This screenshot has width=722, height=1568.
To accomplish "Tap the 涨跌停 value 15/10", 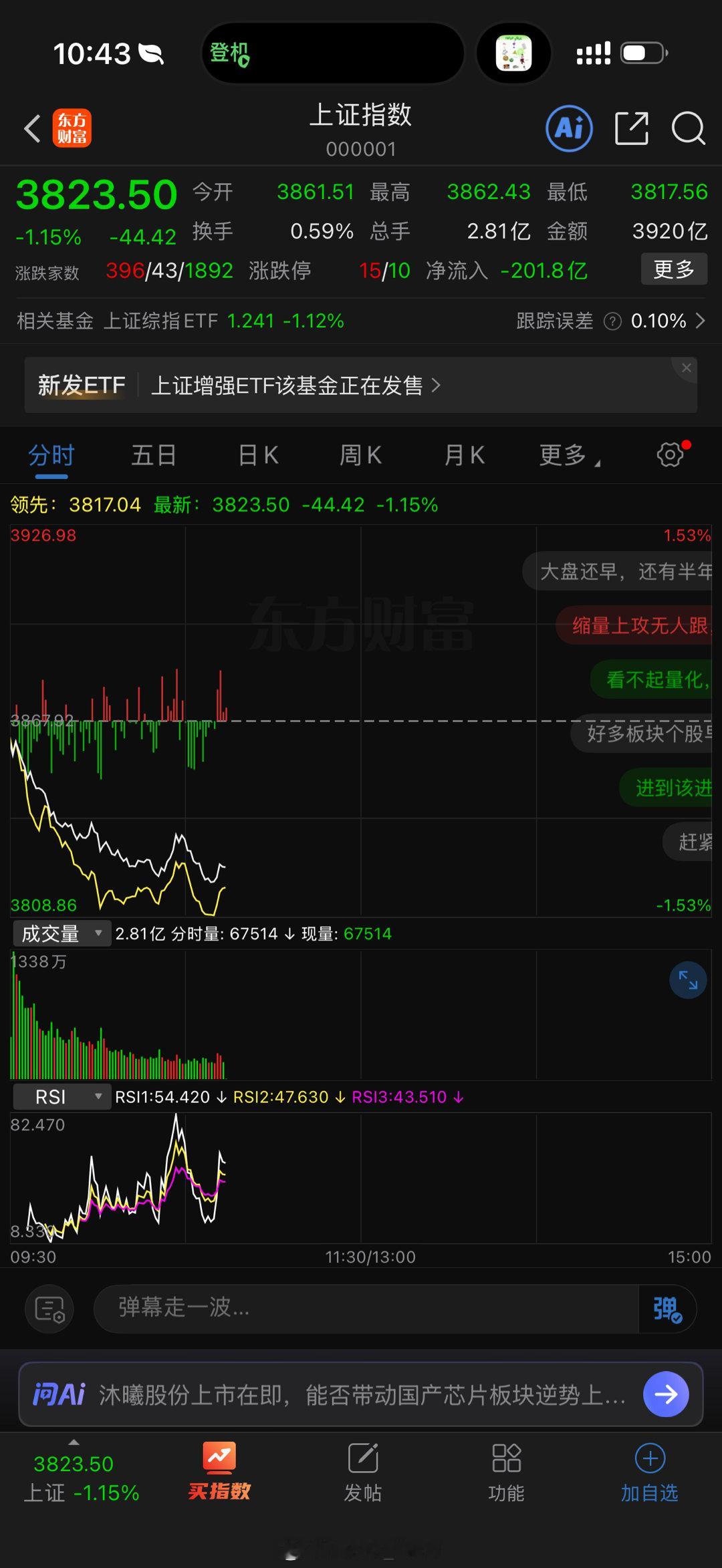I will pos(384,271).
